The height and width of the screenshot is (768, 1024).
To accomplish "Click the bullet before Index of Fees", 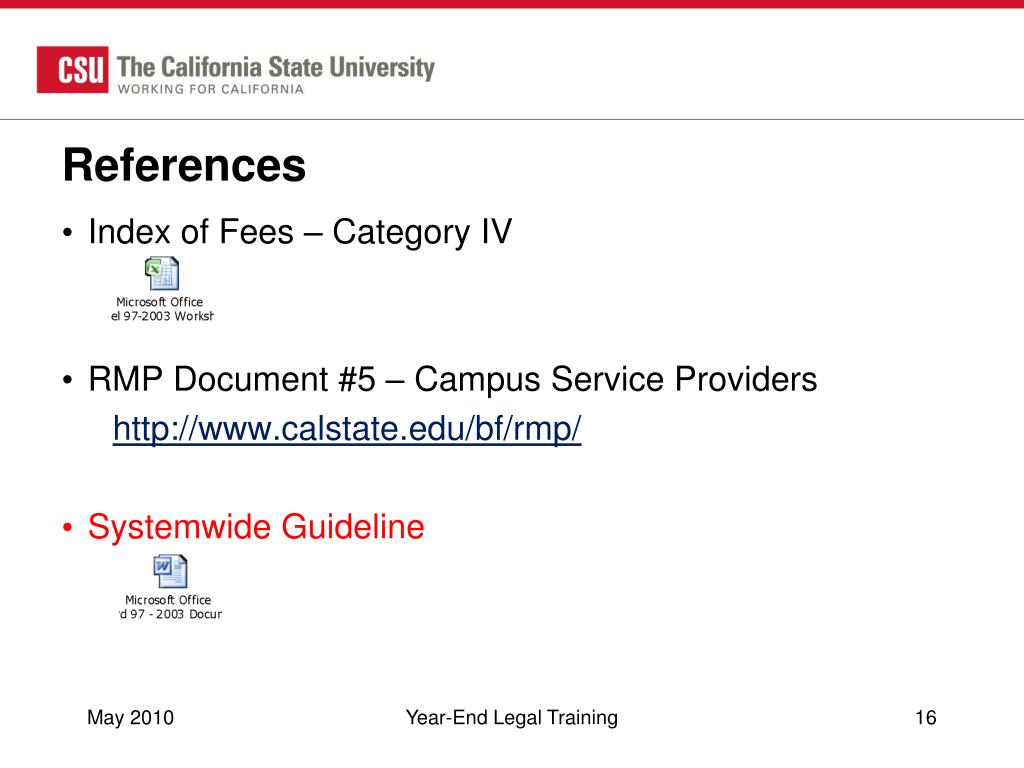I will tap(68, 233).
